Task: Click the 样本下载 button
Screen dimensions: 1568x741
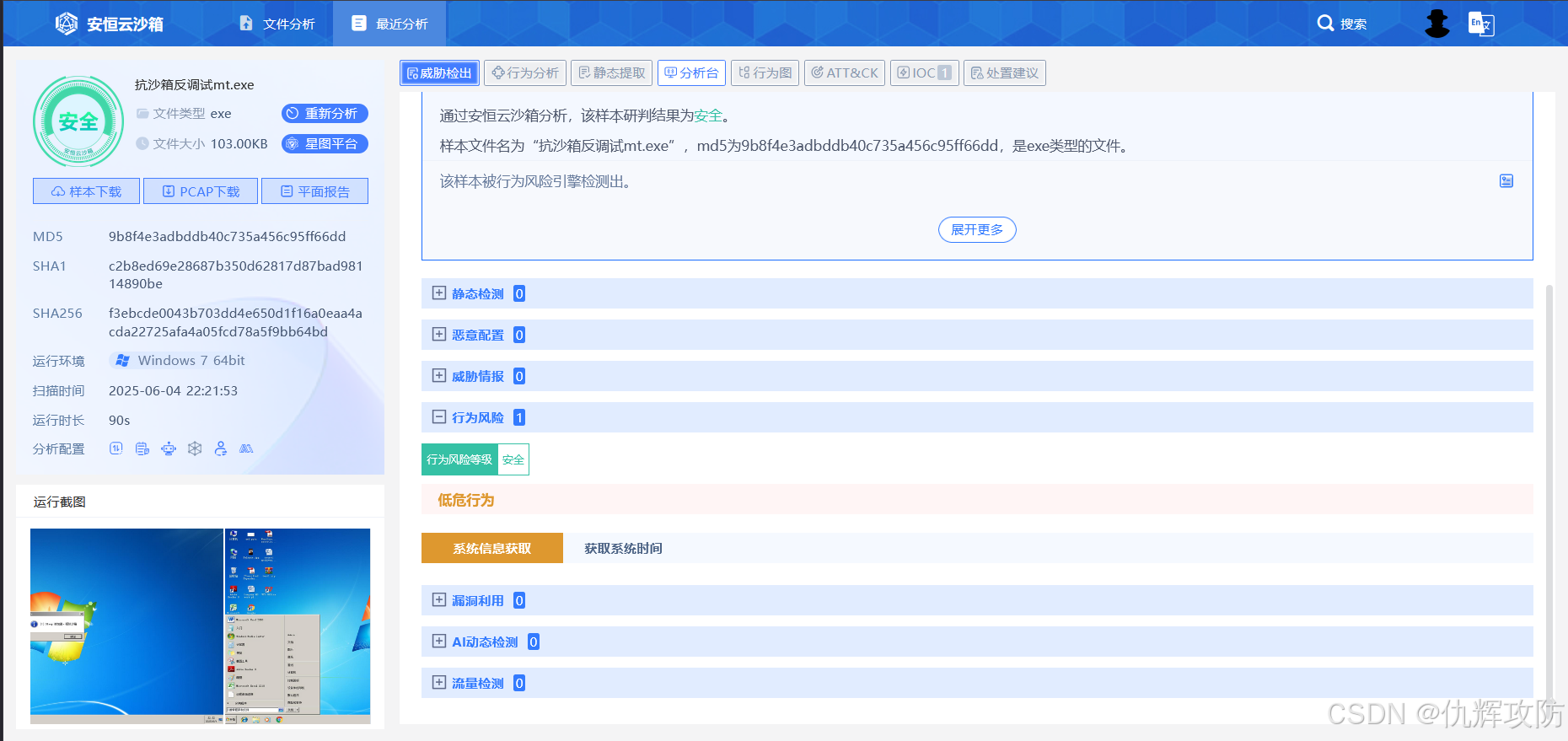Action: [86, 191]
